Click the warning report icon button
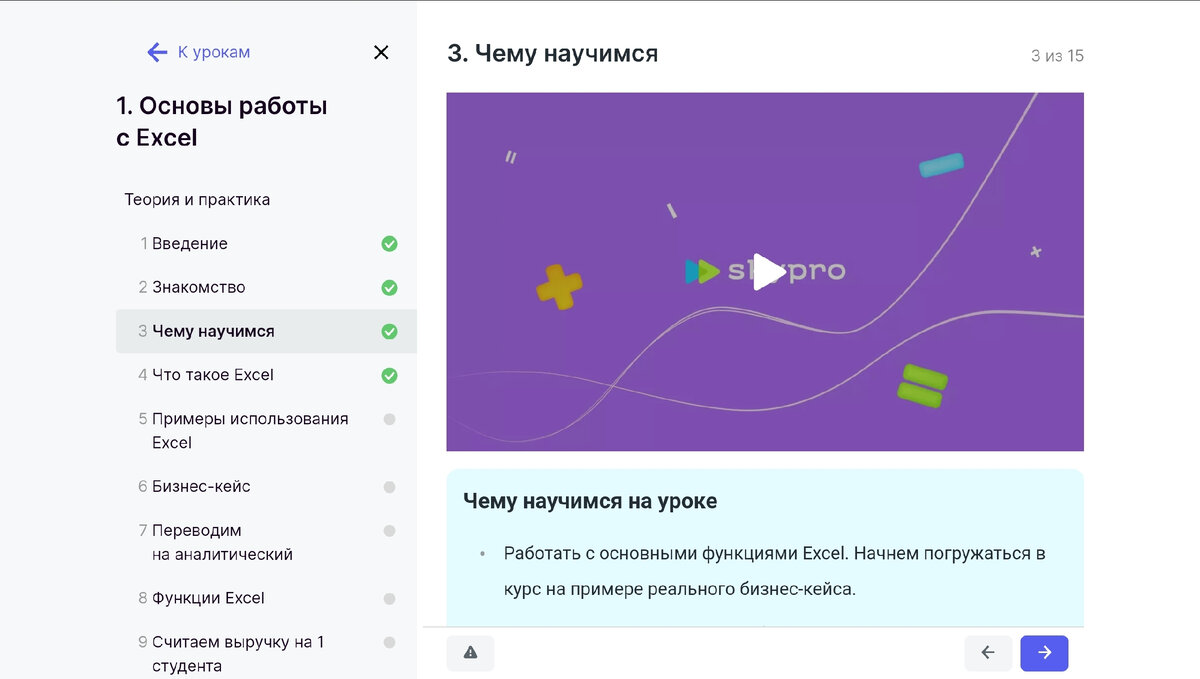This screenshot has height=679, width=1200. 470,653
